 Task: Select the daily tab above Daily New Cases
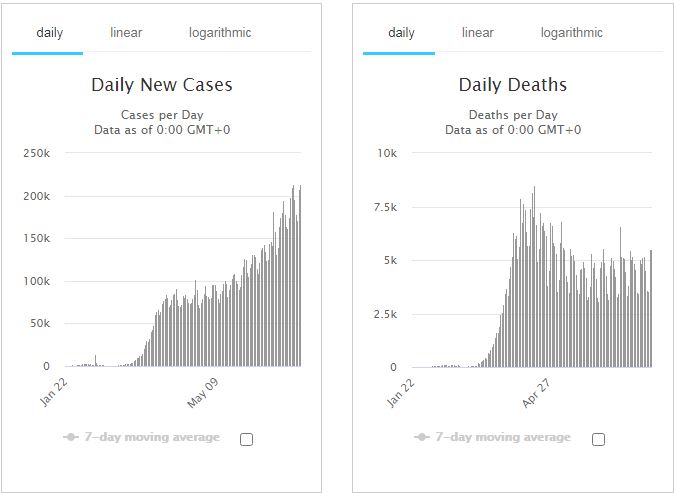49,33
